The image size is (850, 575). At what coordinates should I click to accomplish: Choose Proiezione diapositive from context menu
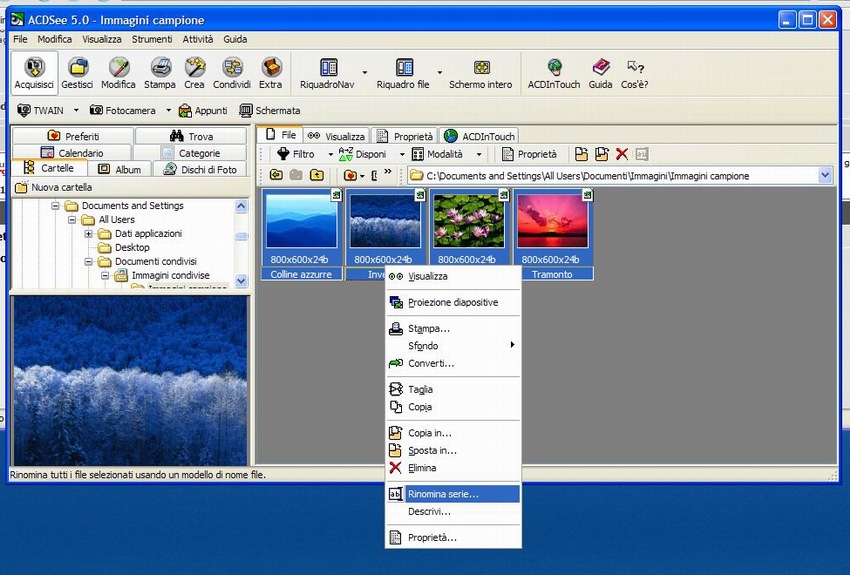pyautogui.click(x=453, y=302)
